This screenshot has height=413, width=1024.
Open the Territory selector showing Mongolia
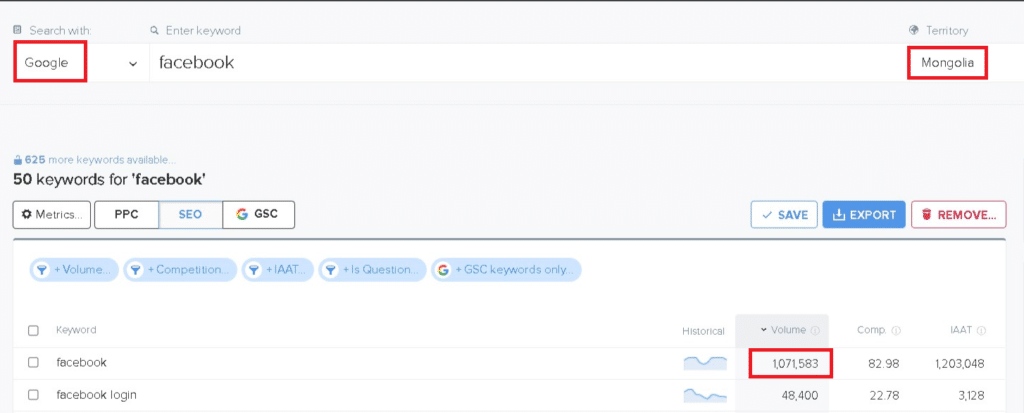947,63
